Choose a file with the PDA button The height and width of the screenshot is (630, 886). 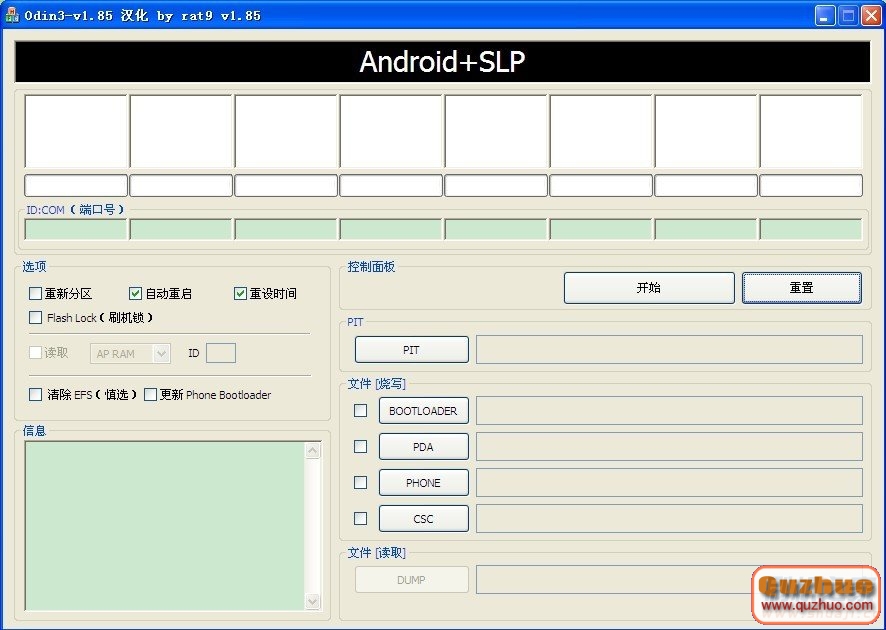423,447
